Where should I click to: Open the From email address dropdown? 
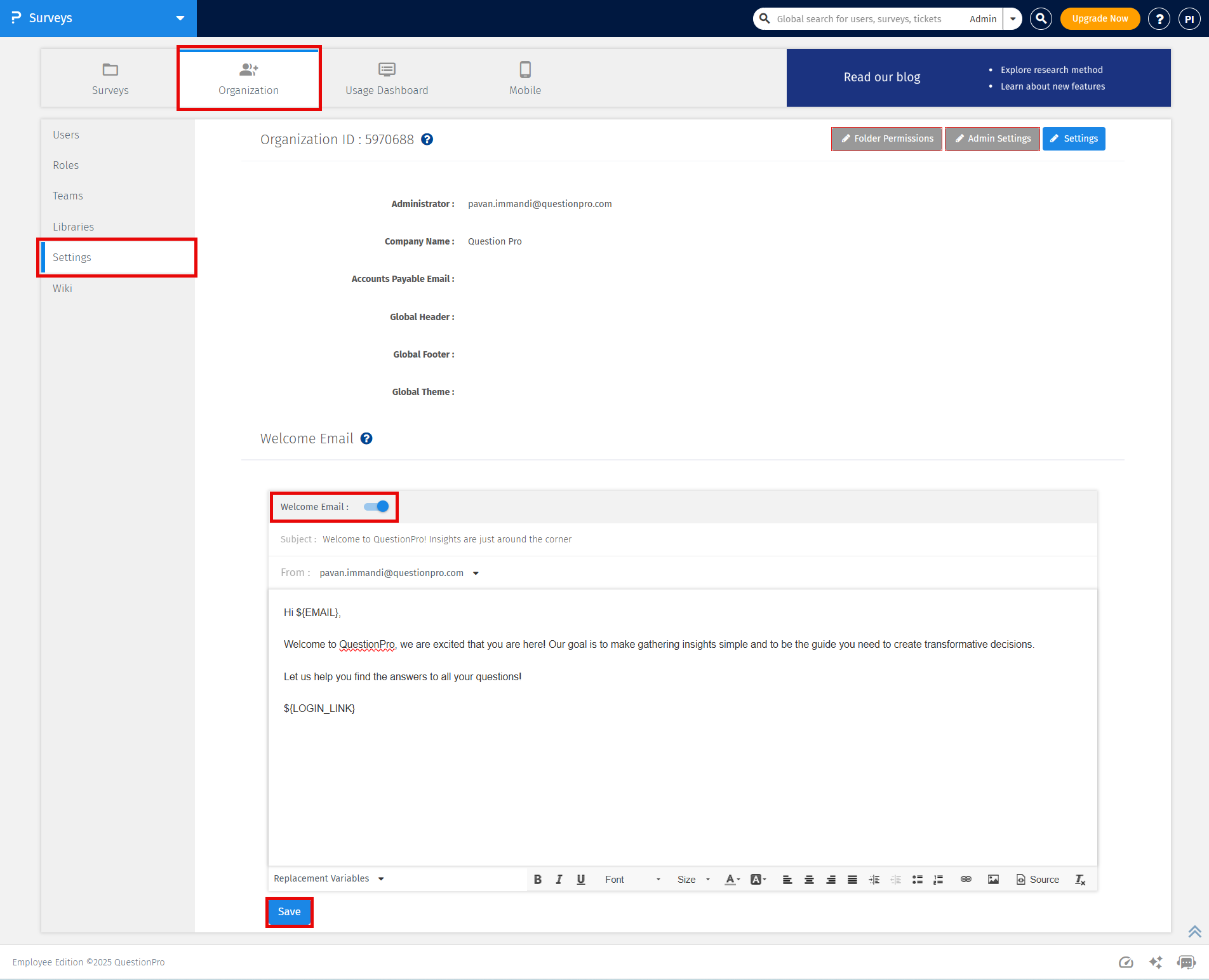pos(476,572)
